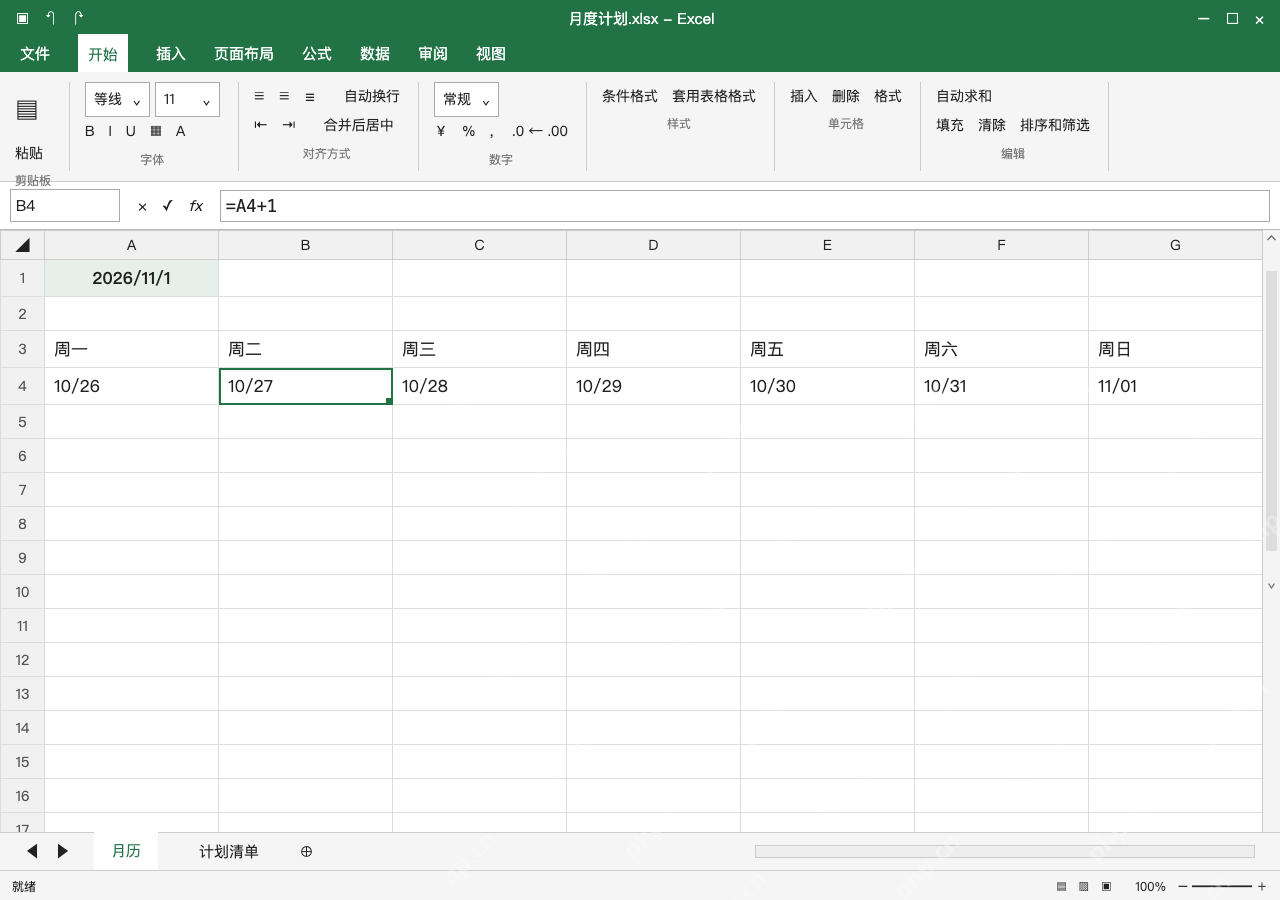Screen dimensions: 1280x900
Task: Toggle 自动换行 wrap text
Action: pyautogui.click(x=372, y=96)
